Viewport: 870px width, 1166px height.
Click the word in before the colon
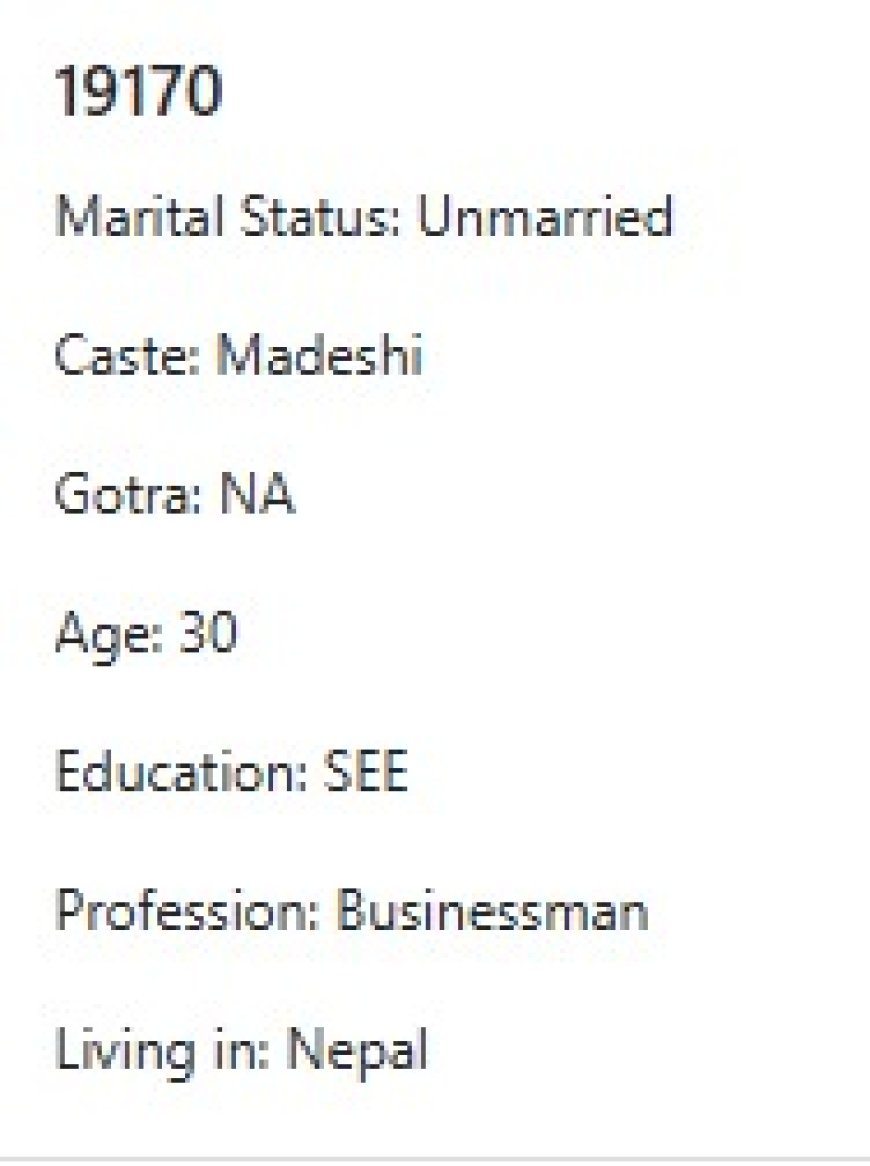click(x=252, y=1051)
